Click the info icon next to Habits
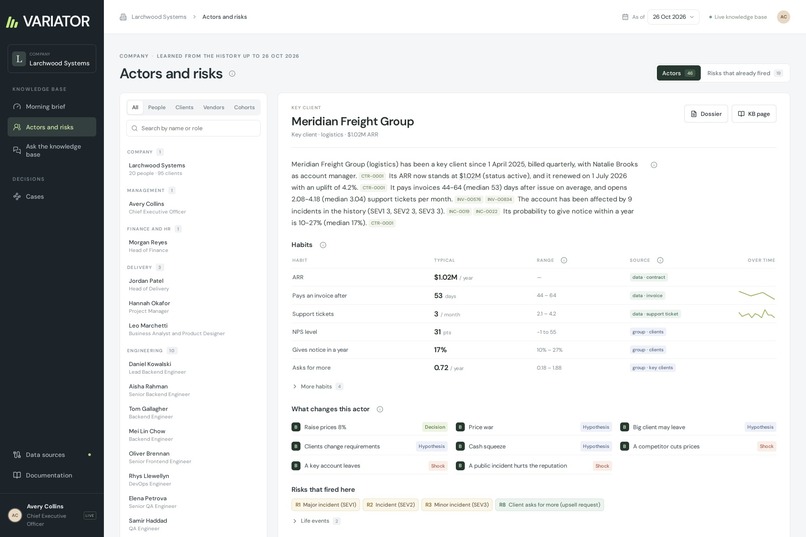Viewport: 806px width, 537px height. pyautogui.click(x=323, y=245)
